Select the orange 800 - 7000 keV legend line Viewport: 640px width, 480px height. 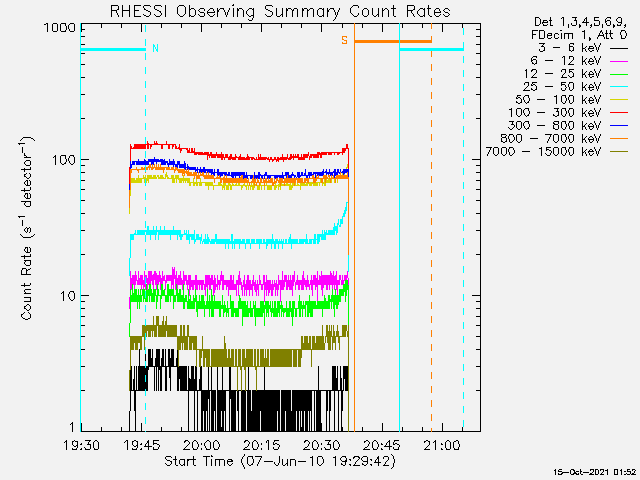tap(618, 139)
